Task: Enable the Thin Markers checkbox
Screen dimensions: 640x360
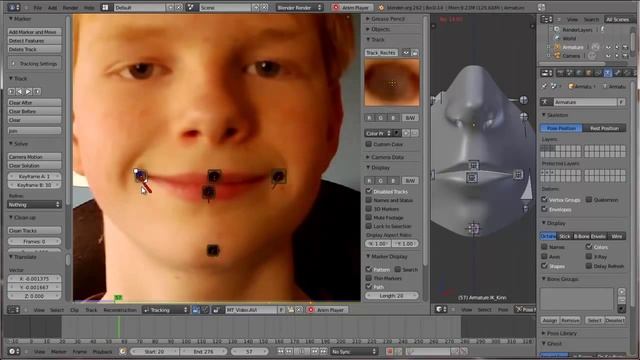Action: pyautogui.click(x=369, y=278)
